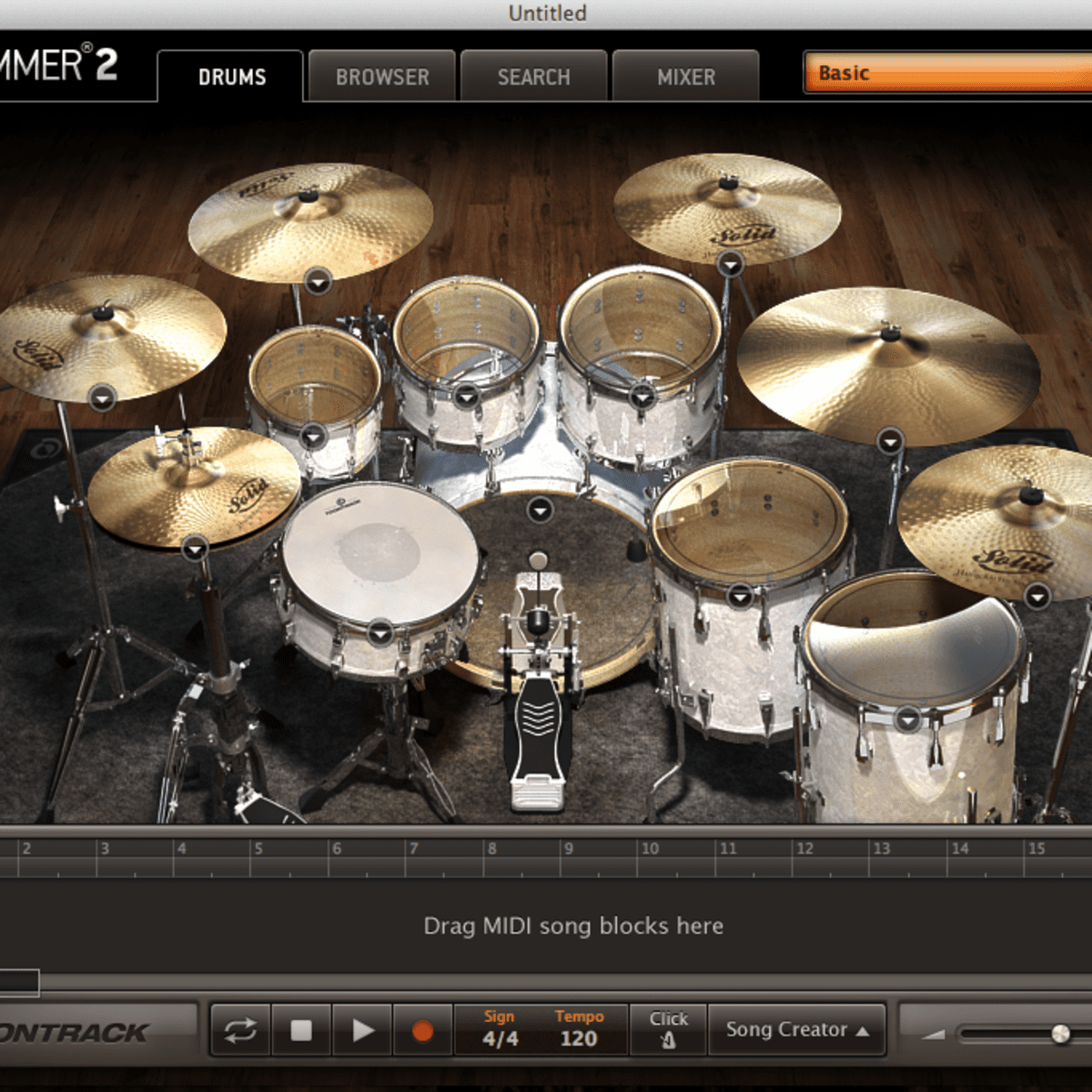
Task: Click the Record button
Action: click(422, 1030)
